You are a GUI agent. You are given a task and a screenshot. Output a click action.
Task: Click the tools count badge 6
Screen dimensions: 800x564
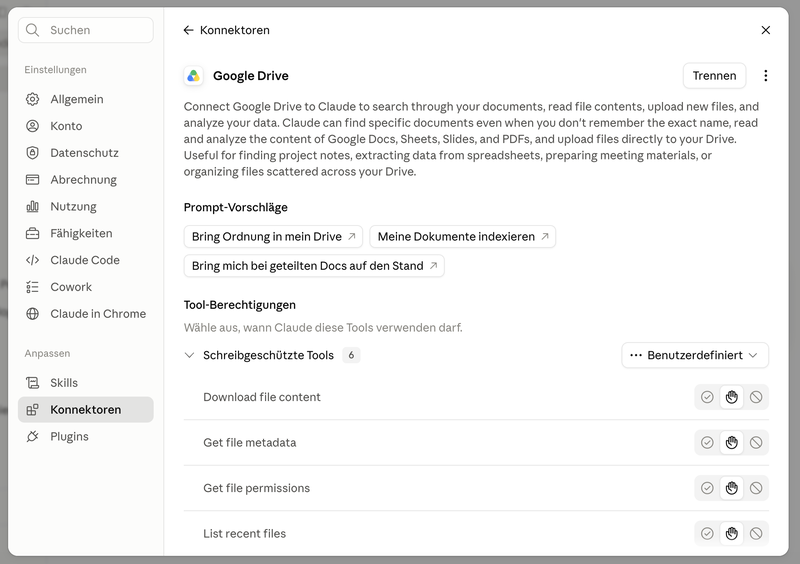[351, 355]
